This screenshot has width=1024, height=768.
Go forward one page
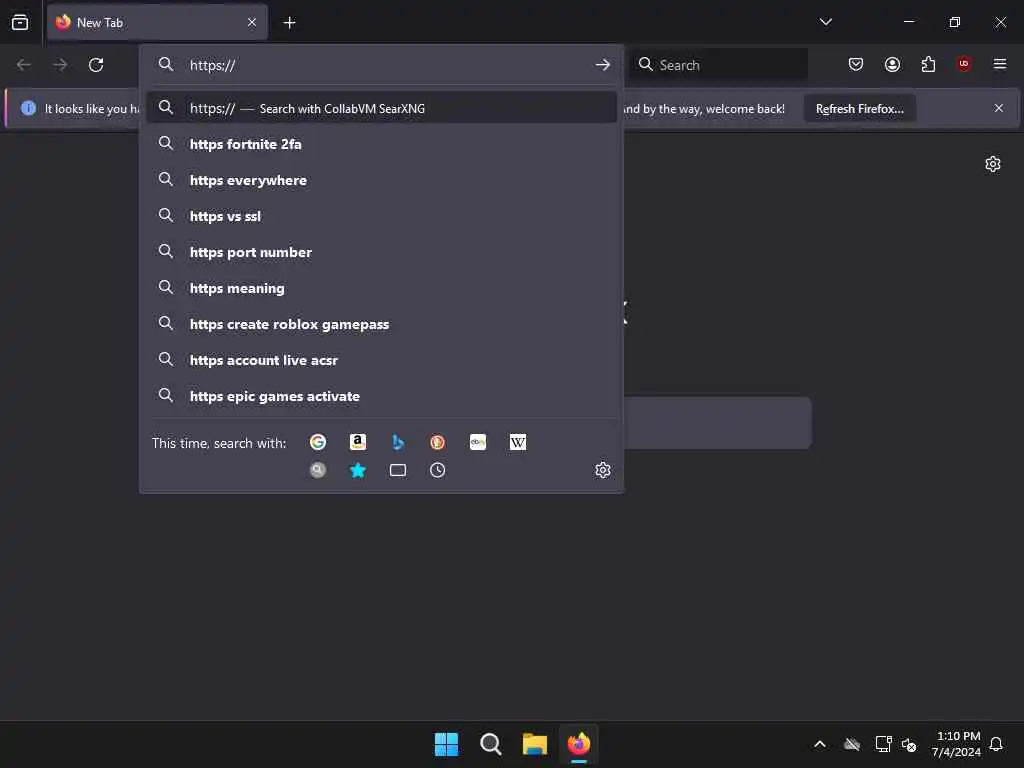click(60, 65)
